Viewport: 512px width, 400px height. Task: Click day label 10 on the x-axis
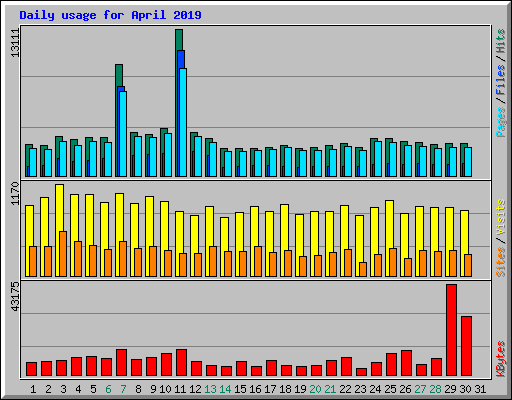[165, 389]
